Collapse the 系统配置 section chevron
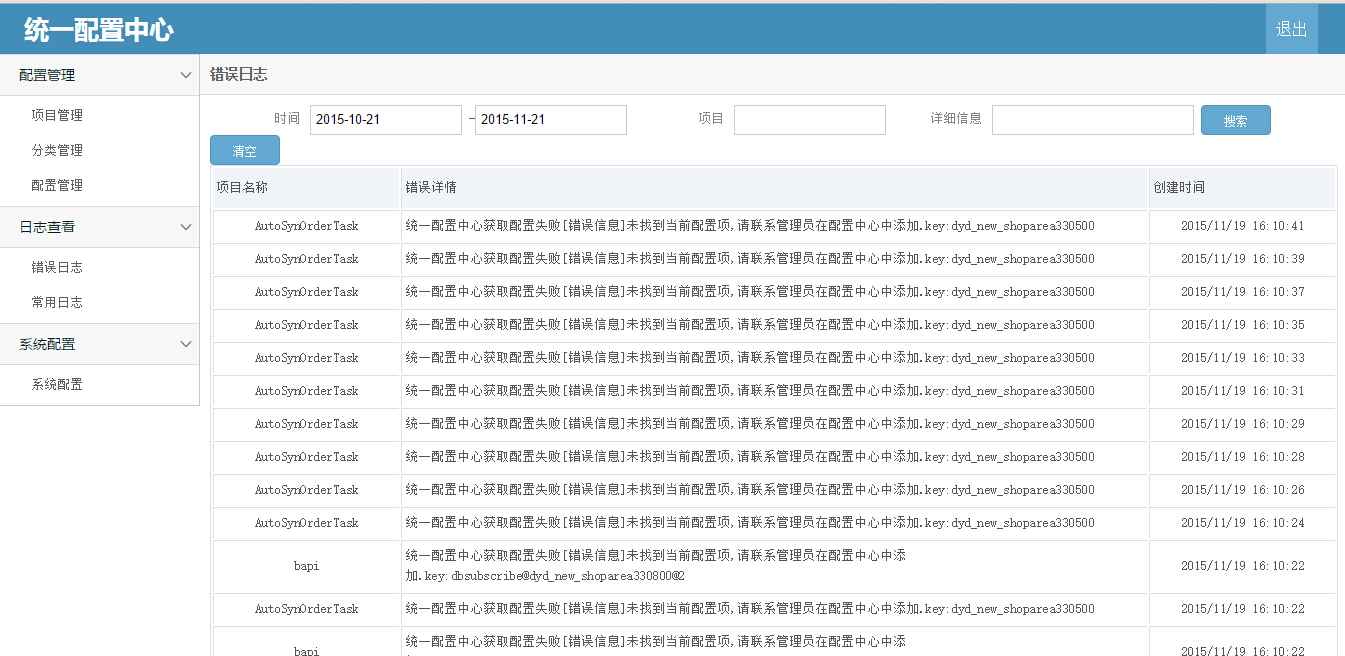 point(186,344)
